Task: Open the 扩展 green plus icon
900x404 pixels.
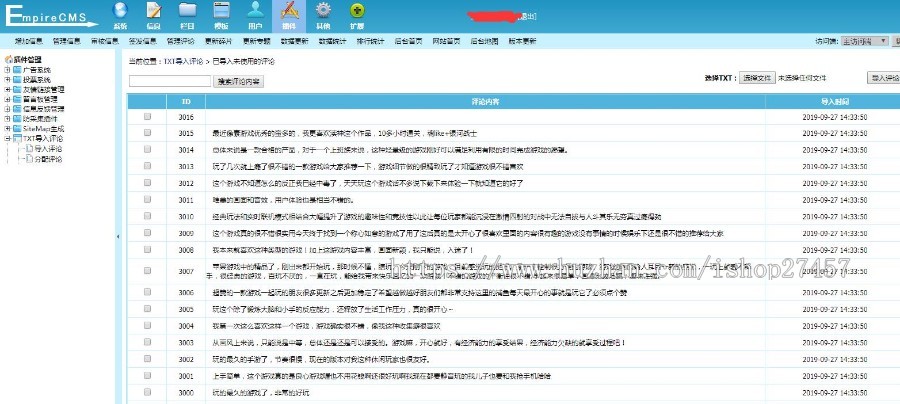Action: pos(357,10)
